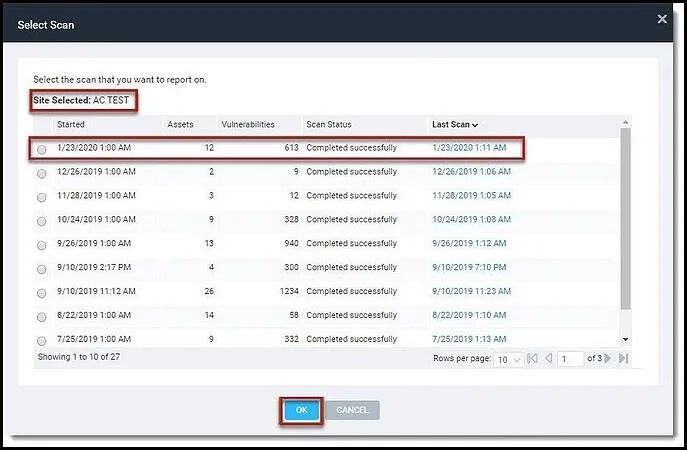Click the assets value 26
This screenshot has height=450, width=687.
[x=209, y=291]
